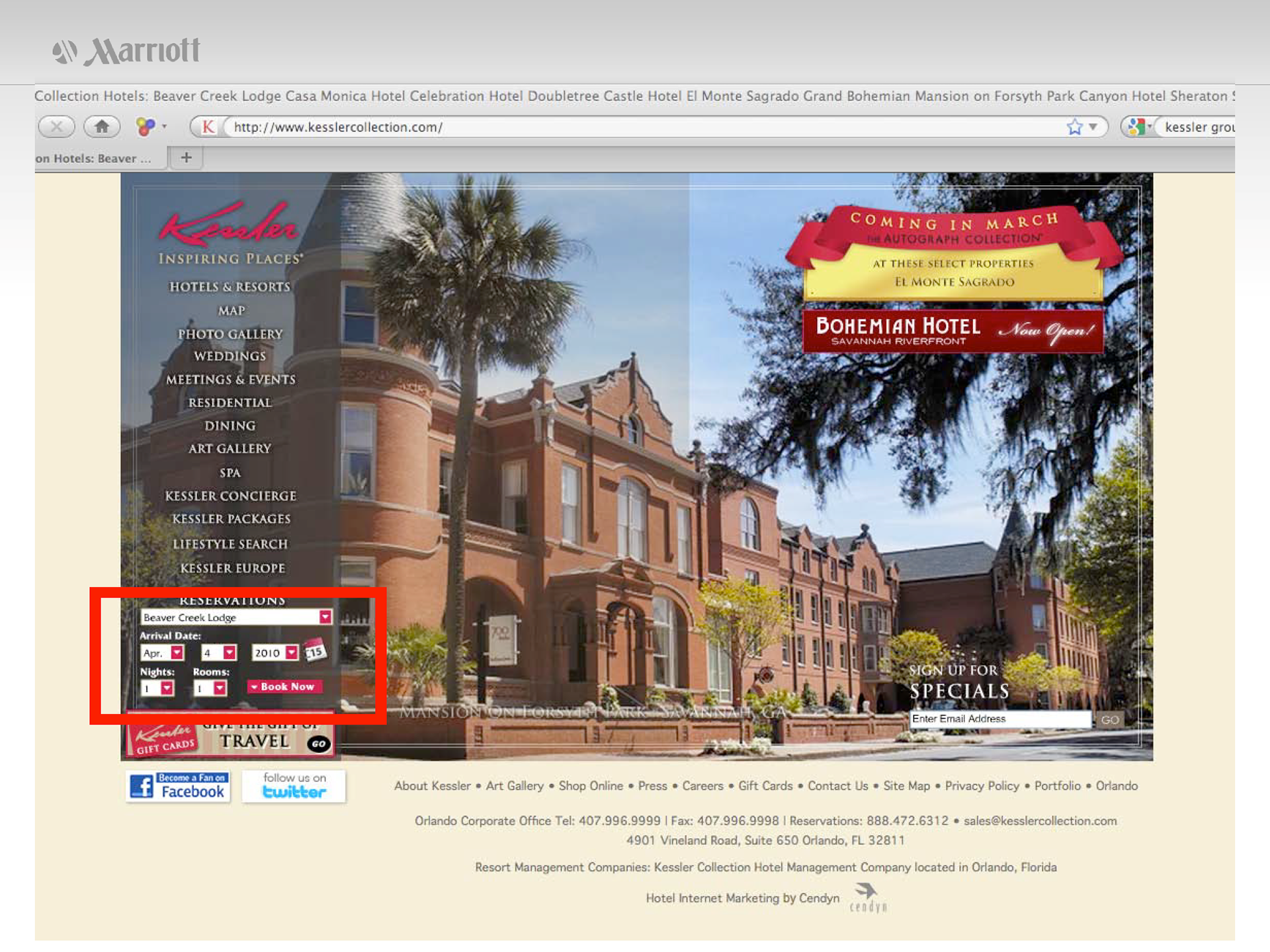This screenshot has height=952, width=1270.
Task: Click GO next to email address field
Action: click(1109, 719)
